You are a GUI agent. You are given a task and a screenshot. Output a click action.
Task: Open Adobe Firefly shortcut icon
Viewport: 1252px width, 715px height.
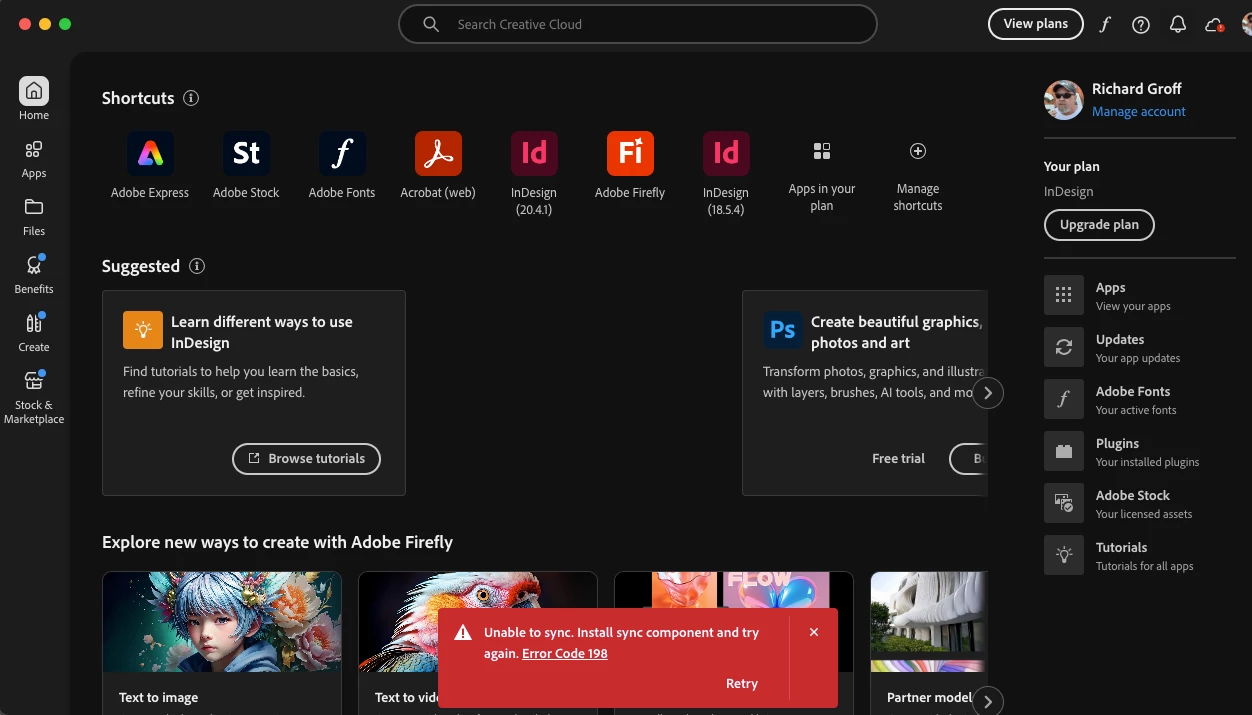tap(630, 153)
